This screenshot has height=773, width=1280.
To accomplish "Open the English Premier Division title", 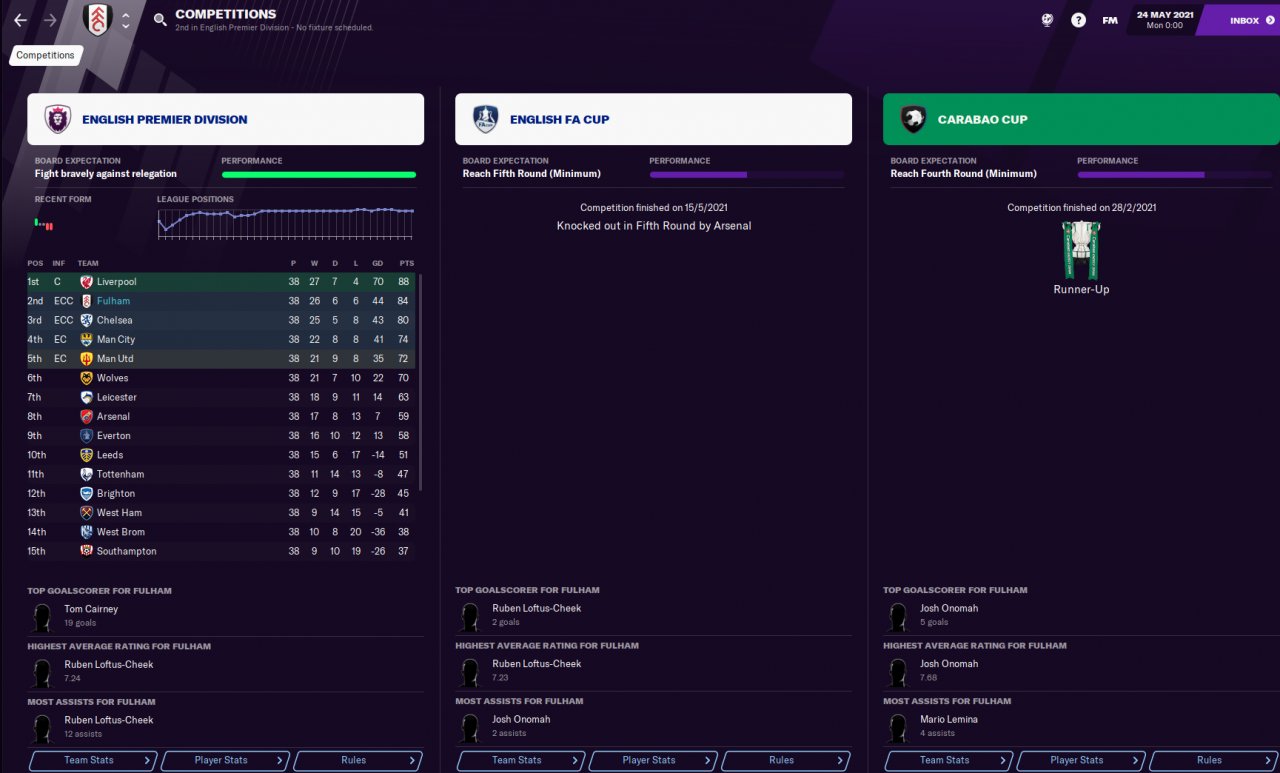I will click(165, 120).
